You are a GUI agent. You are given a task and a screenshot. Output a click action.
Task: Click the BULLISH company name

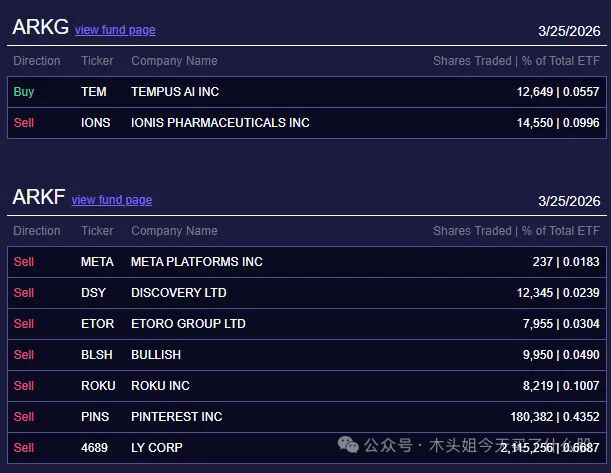click(156, 355)
